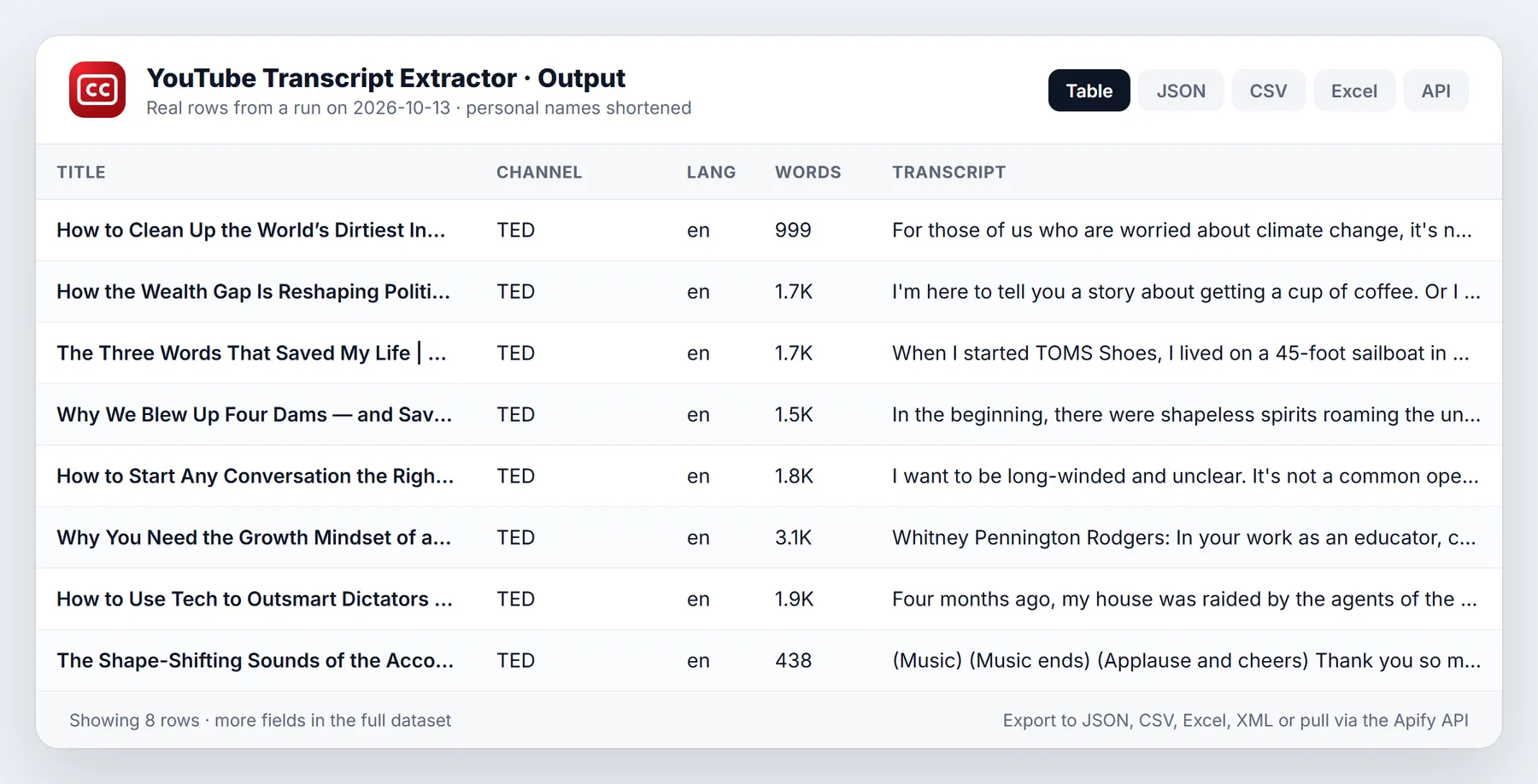Image resolution: width=1538 pixels, height=784 pixels.
Task: Click TED channel in the Dirtiest In... row
Action: [x=516, y=230]
